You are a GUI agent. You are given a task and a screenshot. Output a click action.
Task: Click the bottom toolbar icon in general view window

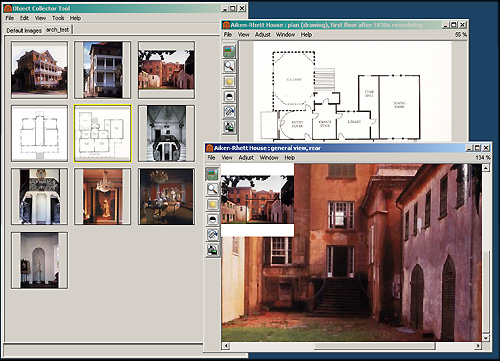tap(212, 250)
